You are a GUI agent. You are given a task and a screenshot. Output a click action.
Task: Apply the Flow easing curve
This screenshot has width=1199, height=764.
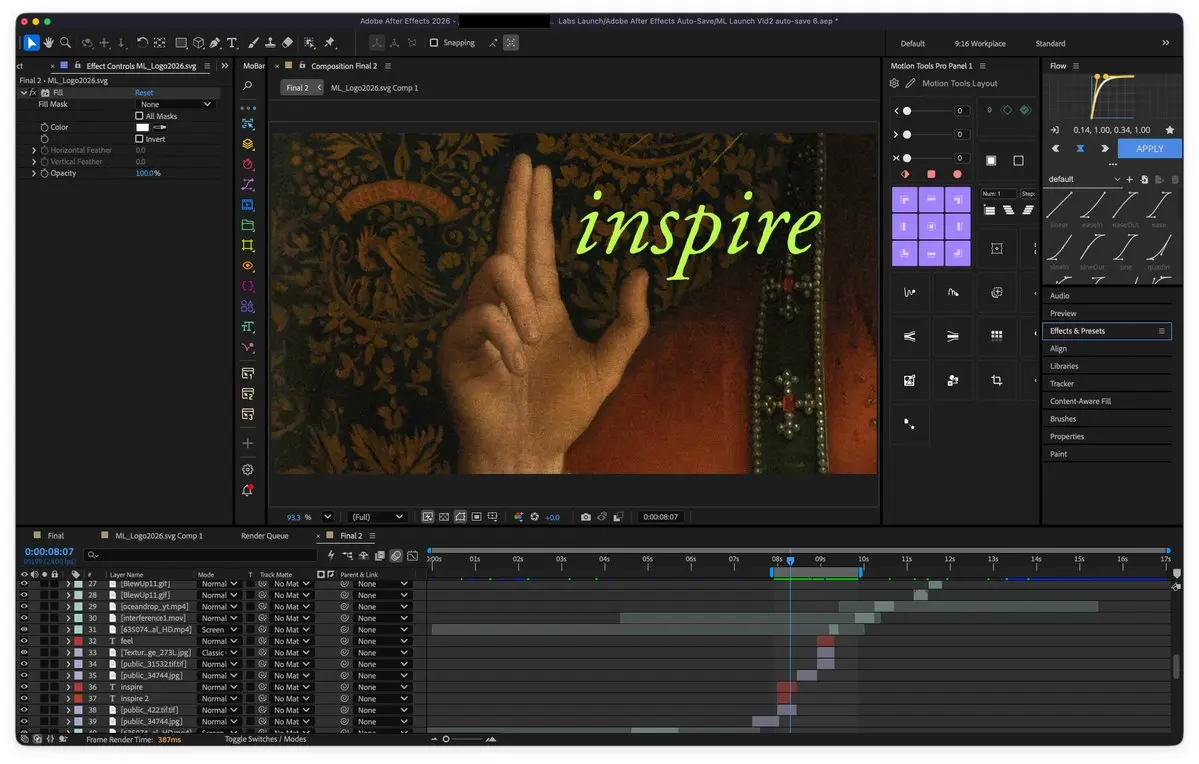click(1149, 148)
